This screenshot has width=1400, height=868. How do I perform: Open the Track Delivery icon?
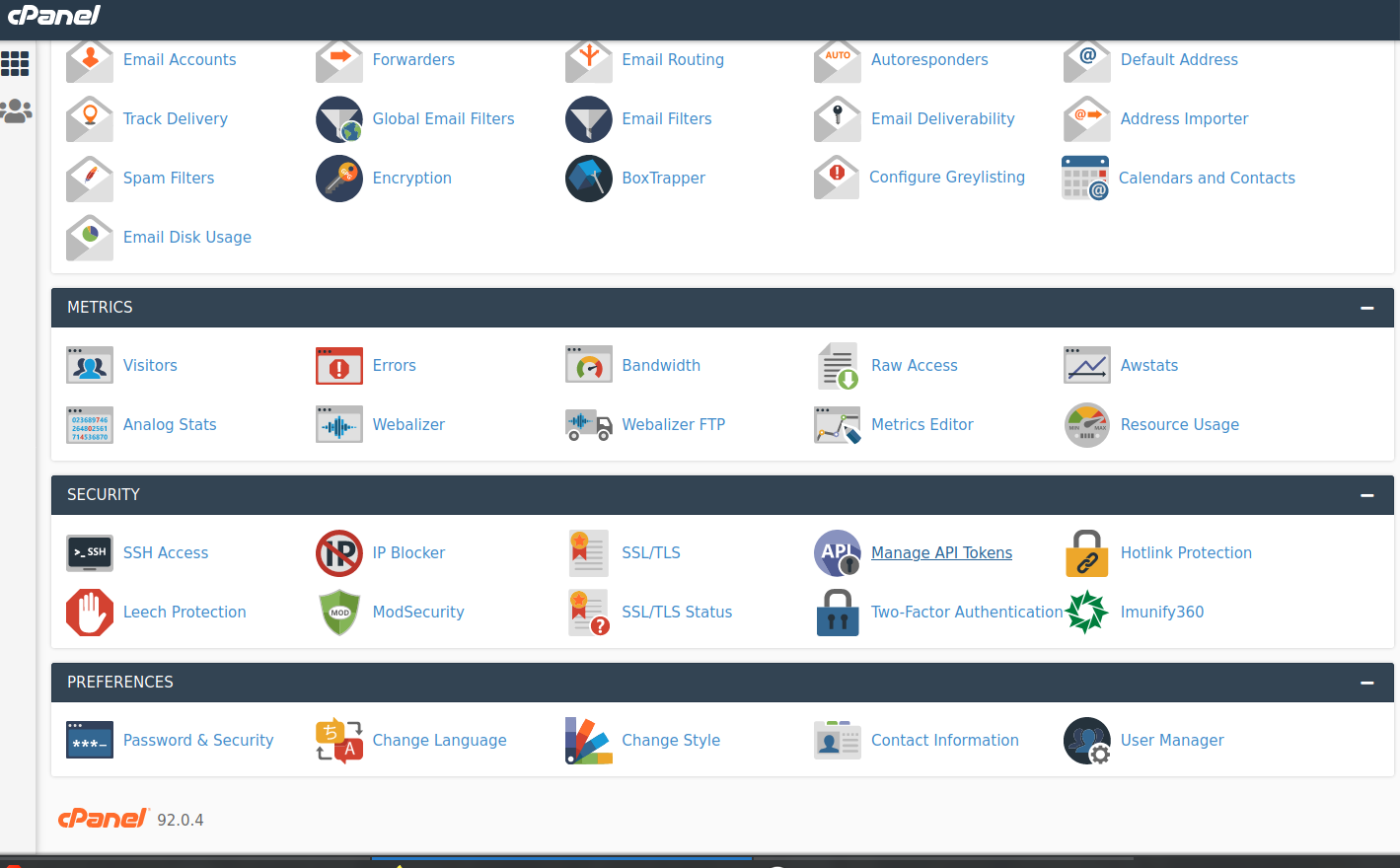click(x=90, y=119)
